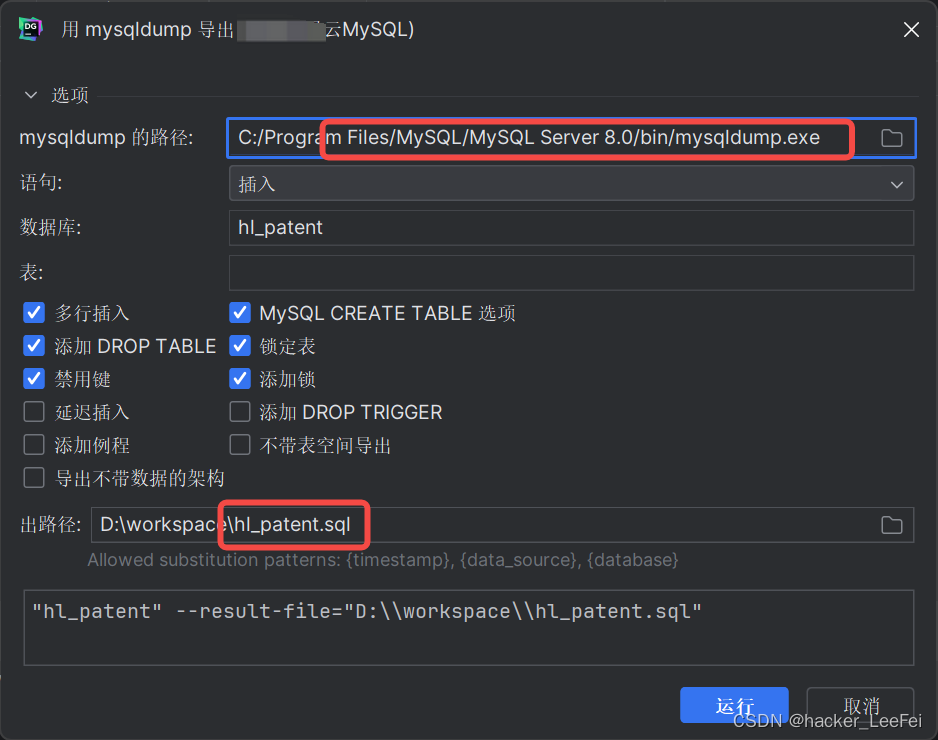Viewport: 938px width, 740px height.
Task: Open folder browser for the output path
Action: coord(892,524)
